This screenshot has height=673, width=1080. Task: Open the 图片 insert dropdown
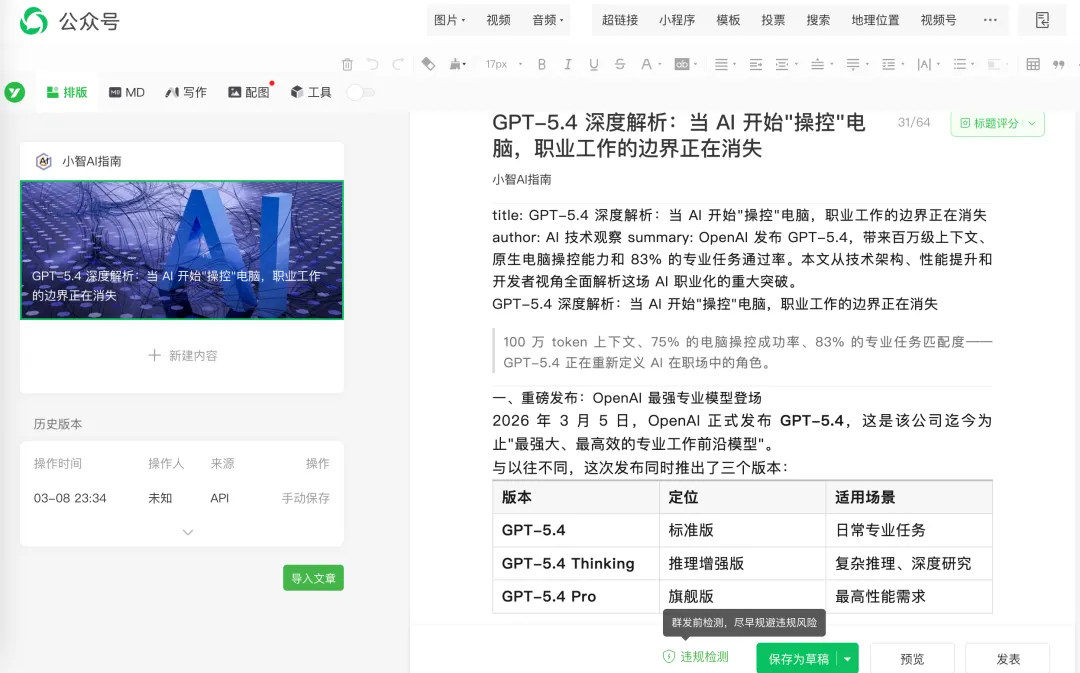[x=449, y=20]
